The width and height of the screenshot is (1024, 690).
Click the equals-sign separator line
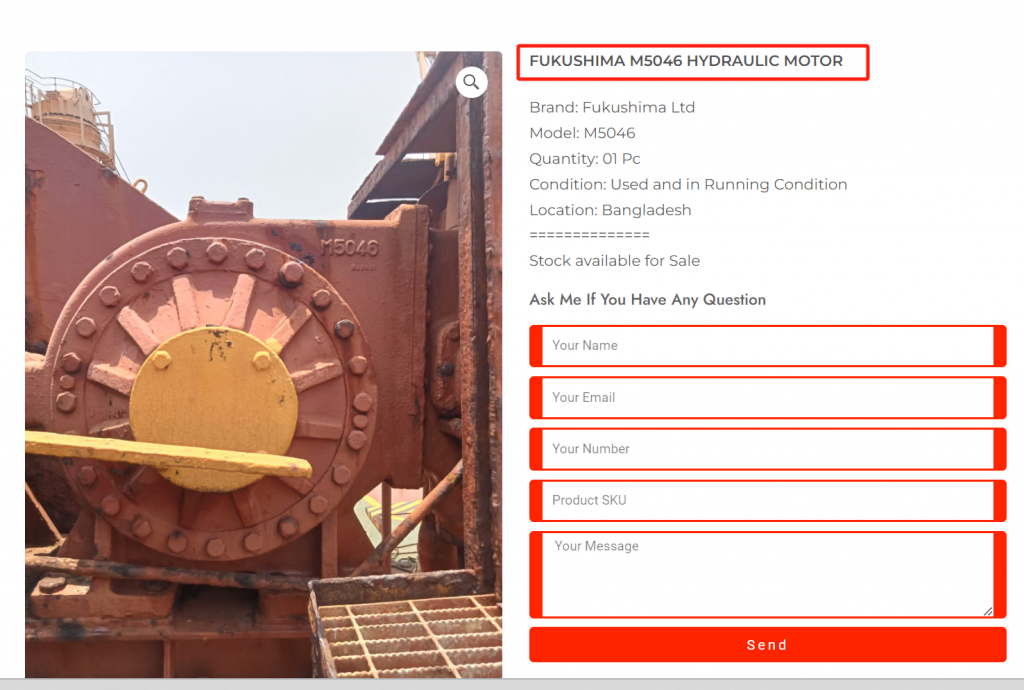589,235
